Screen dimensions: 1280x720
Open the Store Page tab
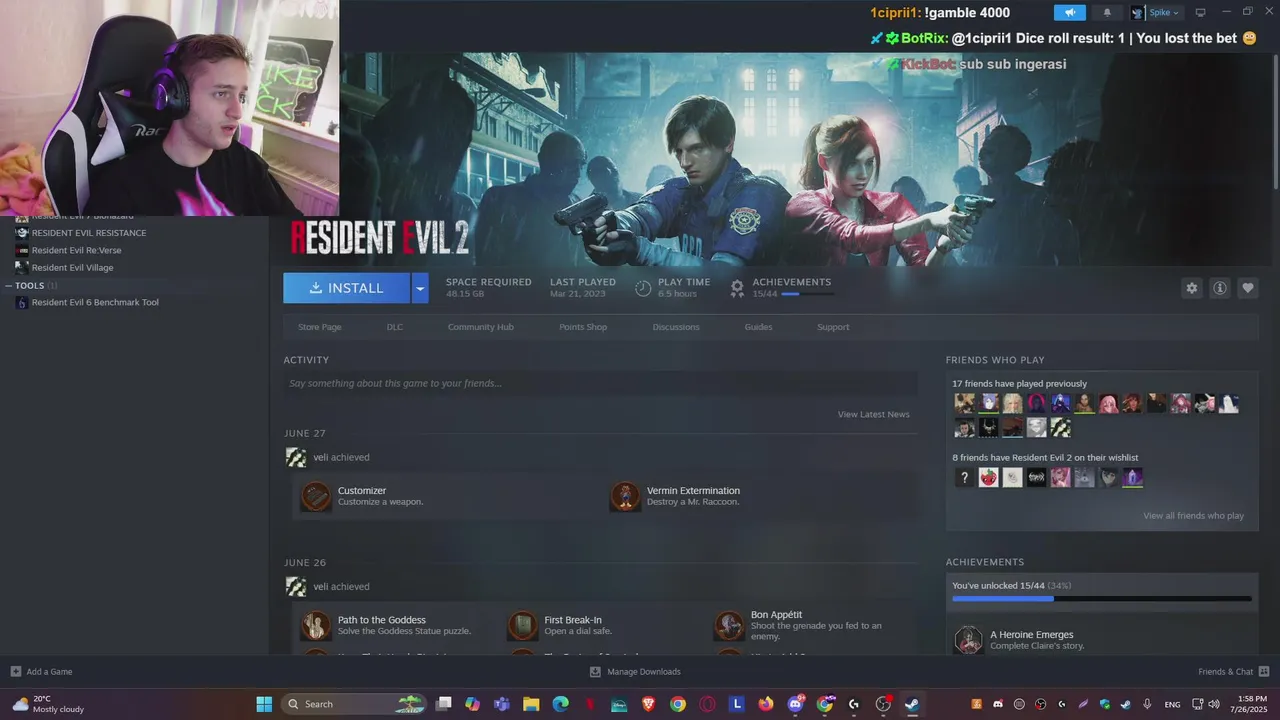[x=319, y=327]
